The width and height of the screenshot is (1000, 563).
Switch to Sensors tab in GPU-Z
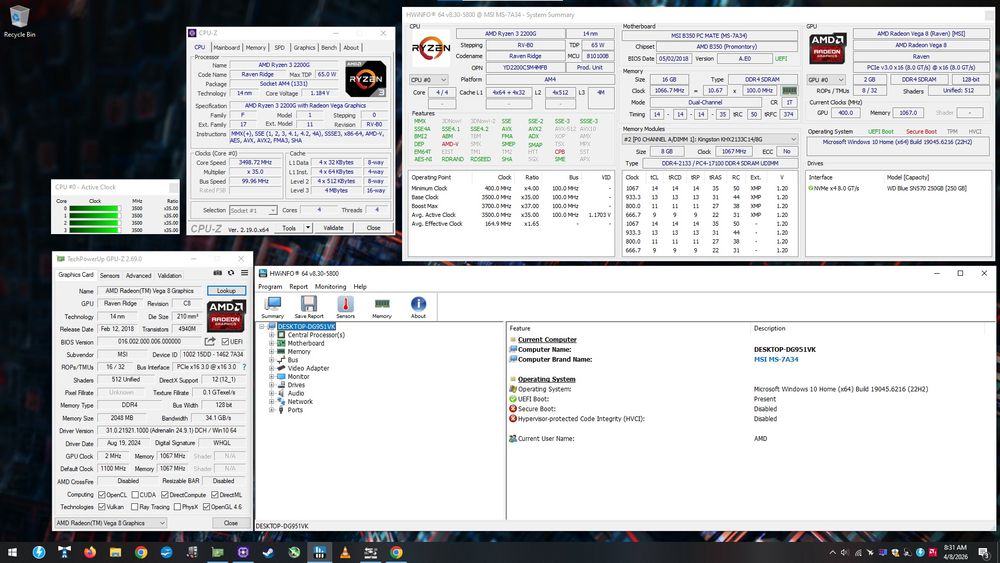[110, 275]
